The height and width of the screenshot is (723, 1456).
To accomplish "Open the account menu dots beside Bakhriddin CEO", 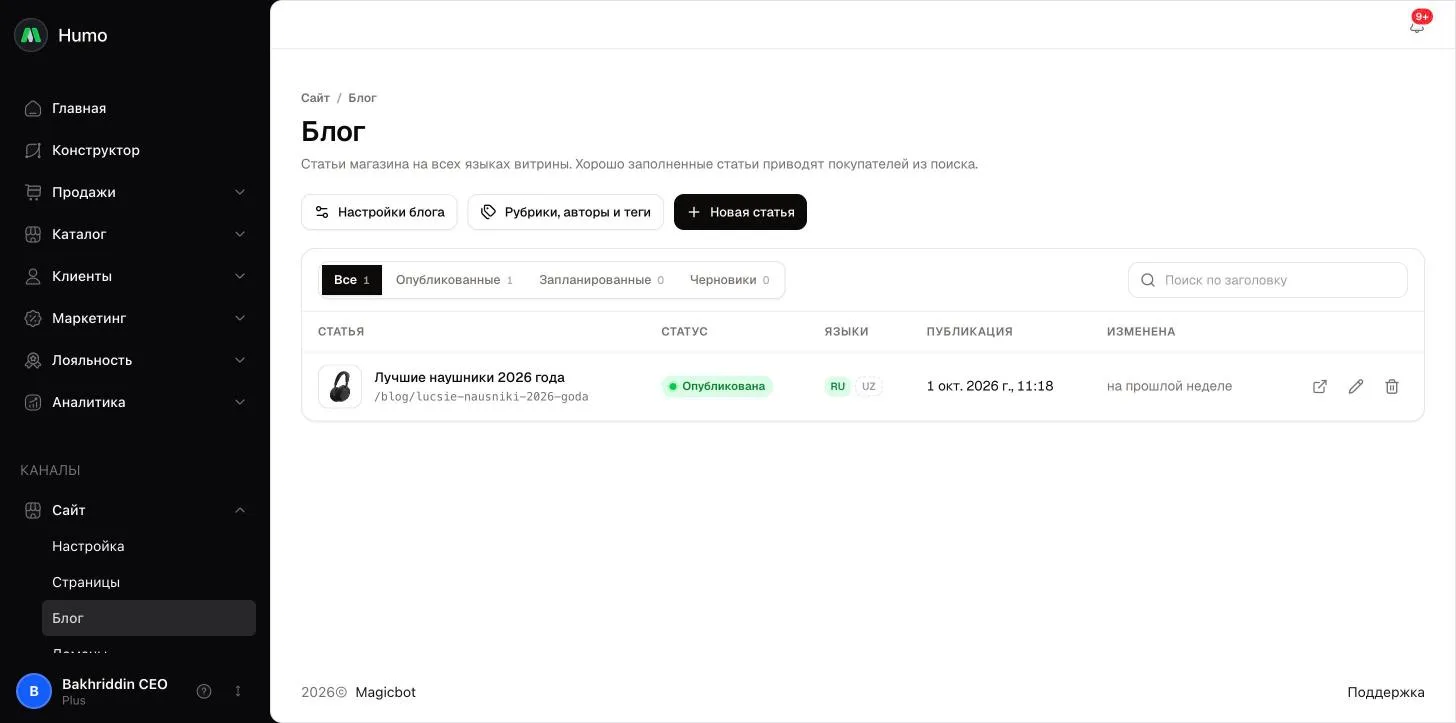I will point(238,691).
